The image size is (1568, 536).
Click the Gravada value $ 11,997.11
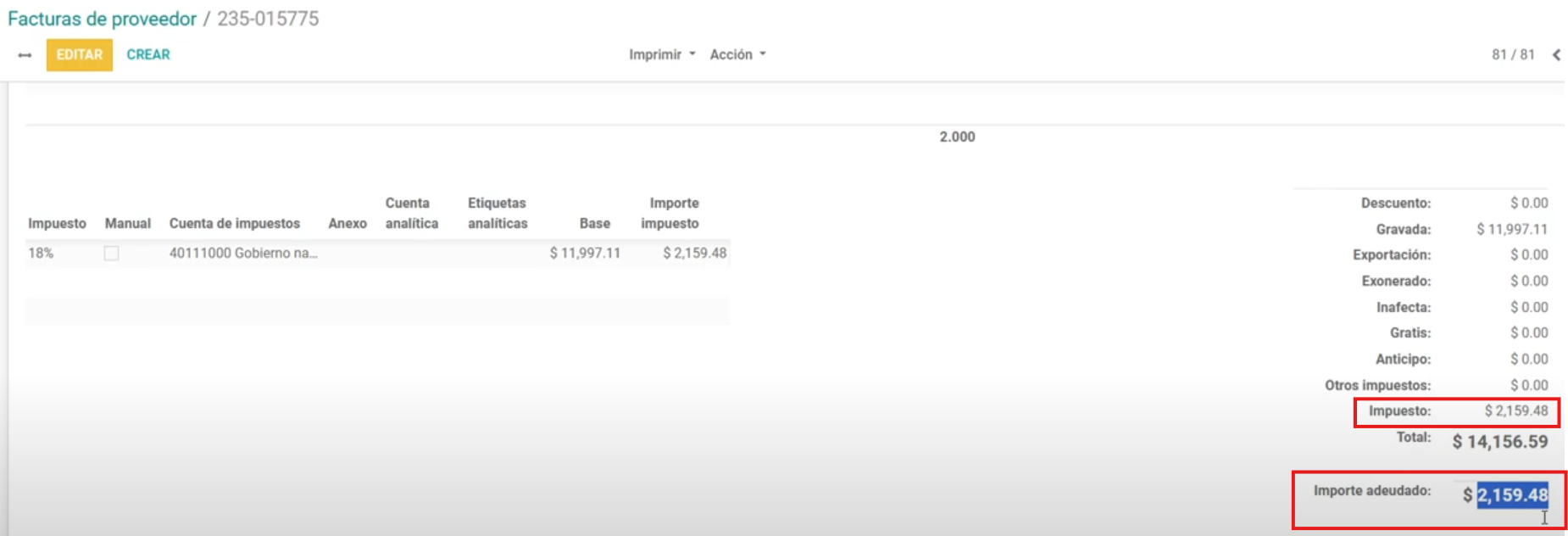click(x=1511, y=229)
